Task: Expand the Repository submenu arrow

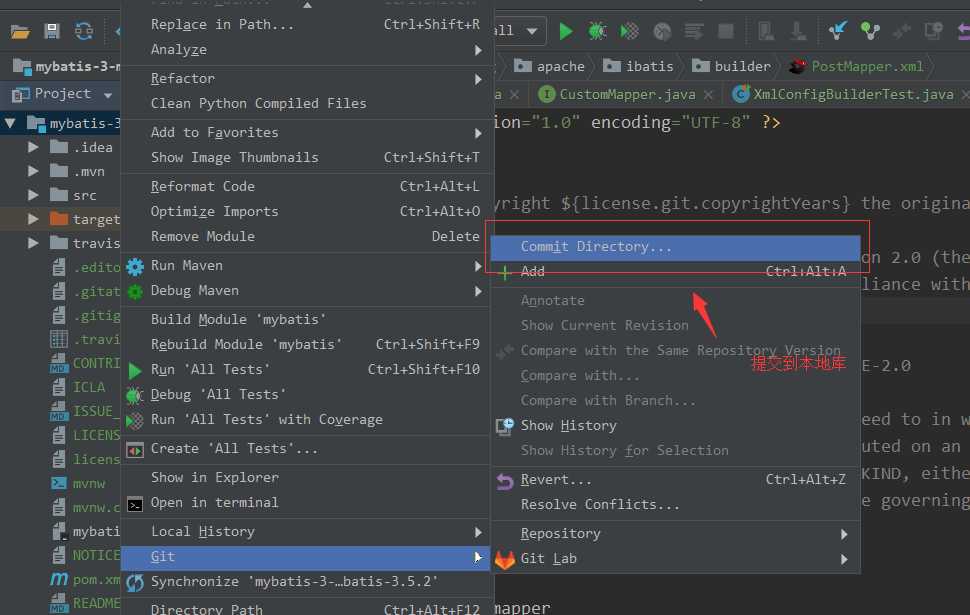Action: click(844, 534)
